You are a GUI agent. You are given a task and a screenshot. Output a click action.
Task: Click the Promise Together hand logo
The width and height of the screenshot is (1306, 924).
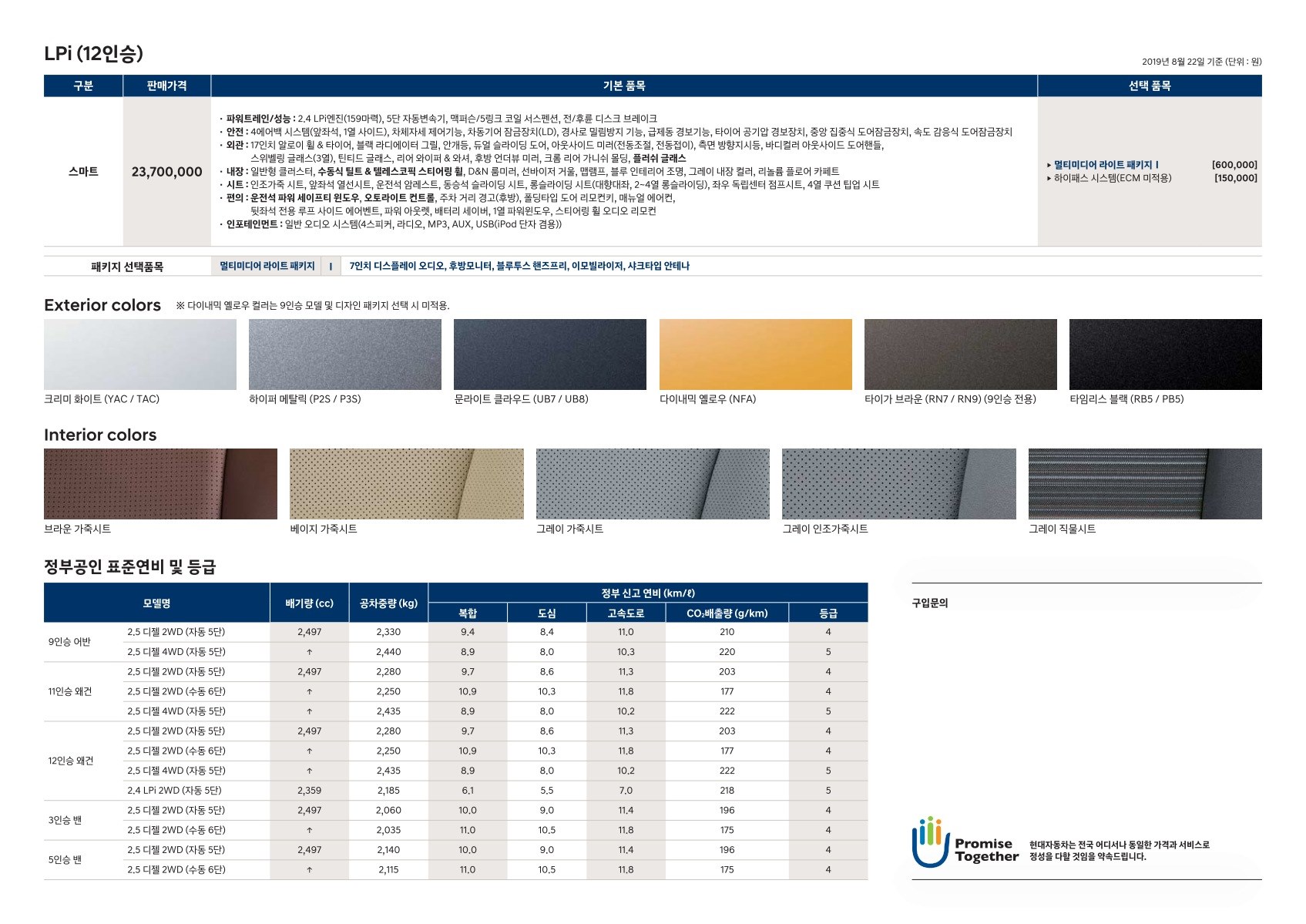tap(929, 842)
